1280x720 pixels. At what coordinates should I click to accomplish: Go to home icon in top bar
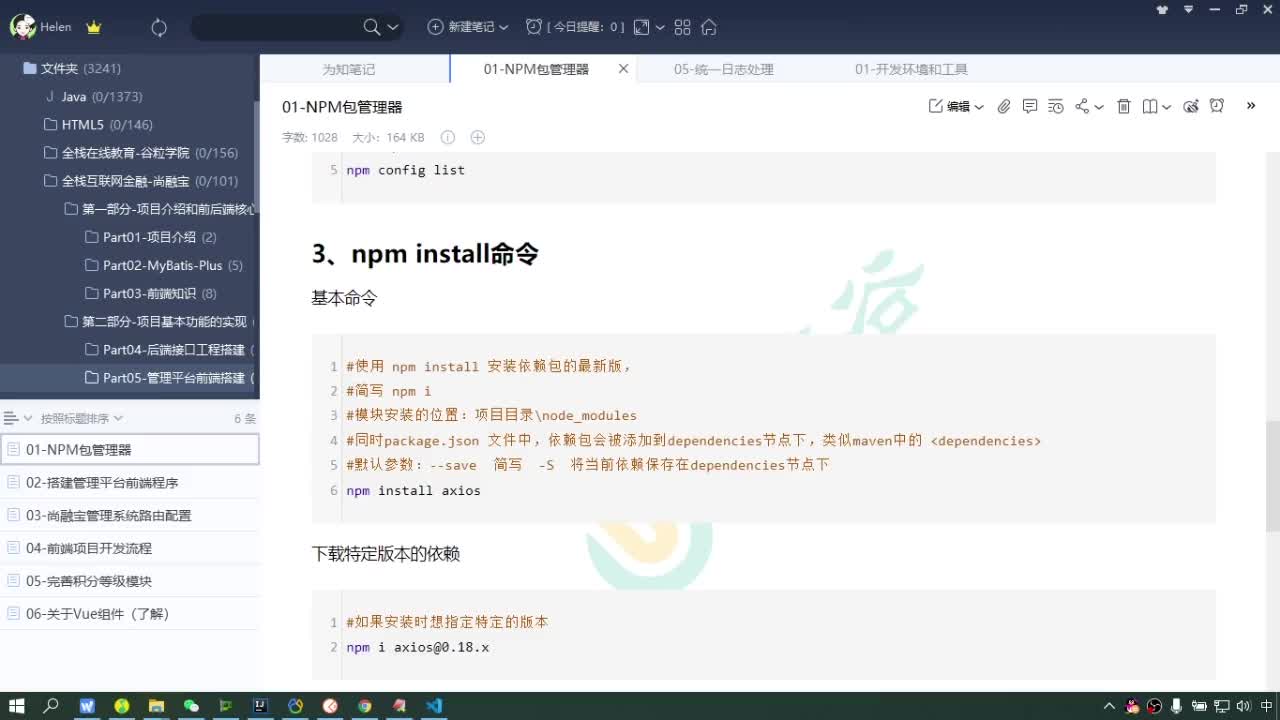(x=709, y=27)
